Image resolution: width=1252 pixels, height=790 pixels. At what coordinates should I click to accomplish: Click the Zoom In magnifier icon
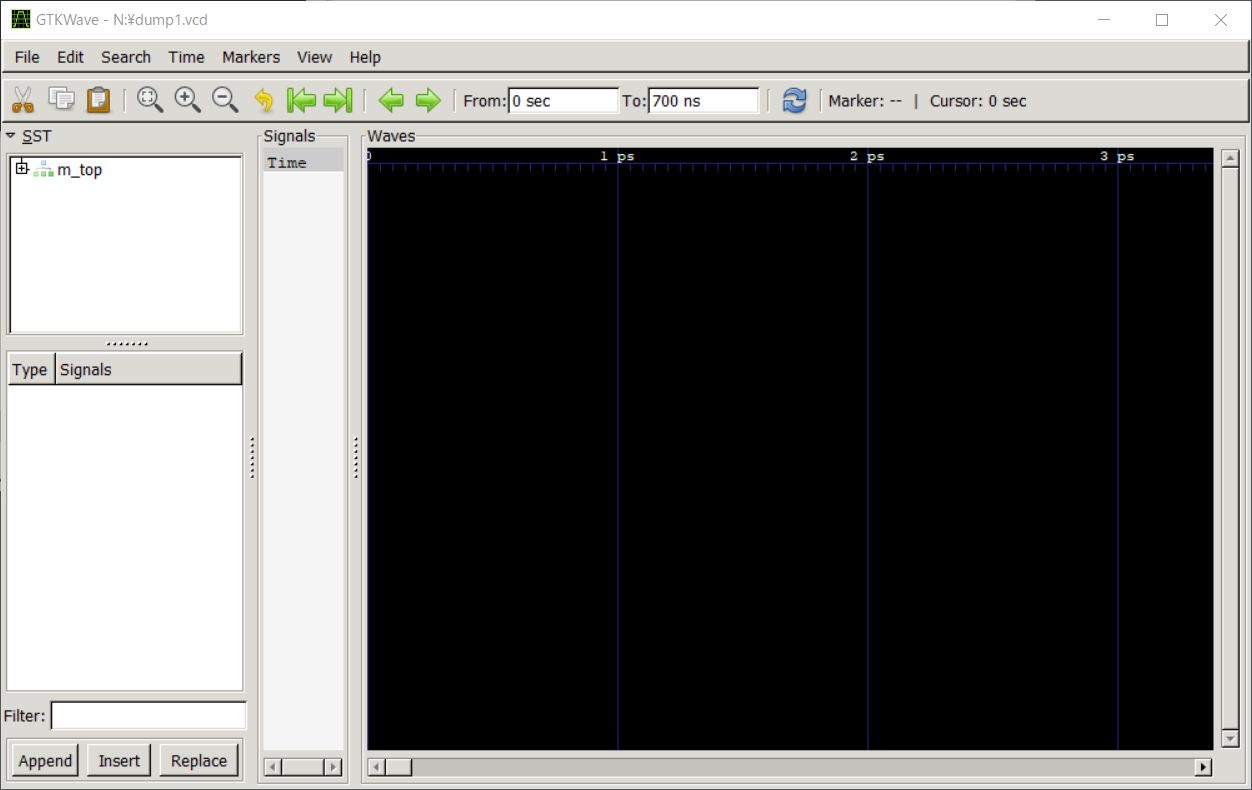click(x=187, y=99)
